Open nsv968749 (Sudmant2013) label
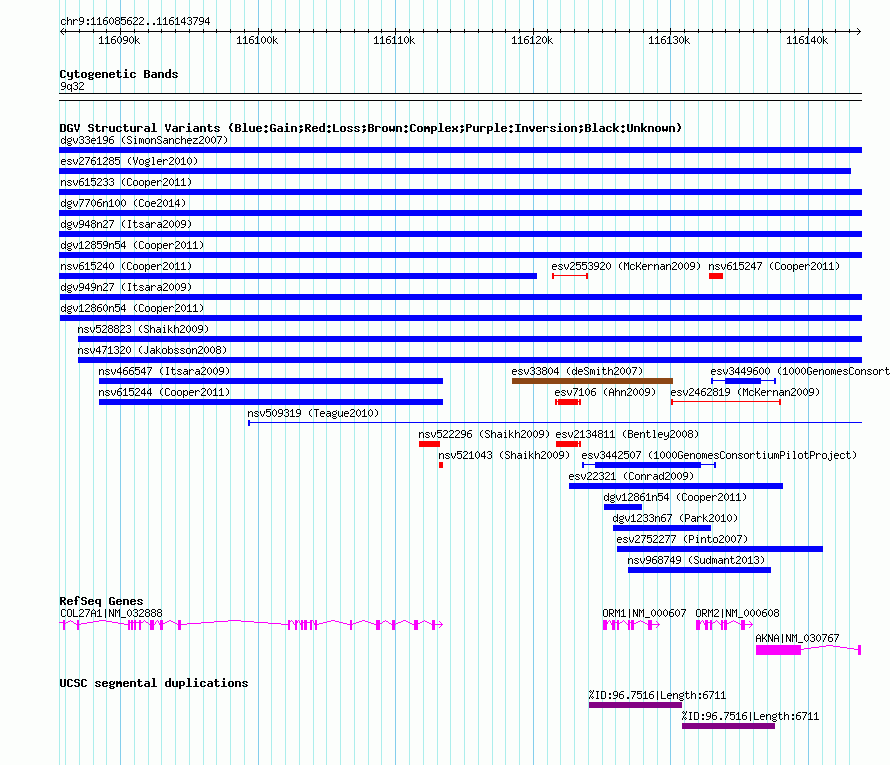The height and width of the screenshot is (765, 890). pos(696,560)
